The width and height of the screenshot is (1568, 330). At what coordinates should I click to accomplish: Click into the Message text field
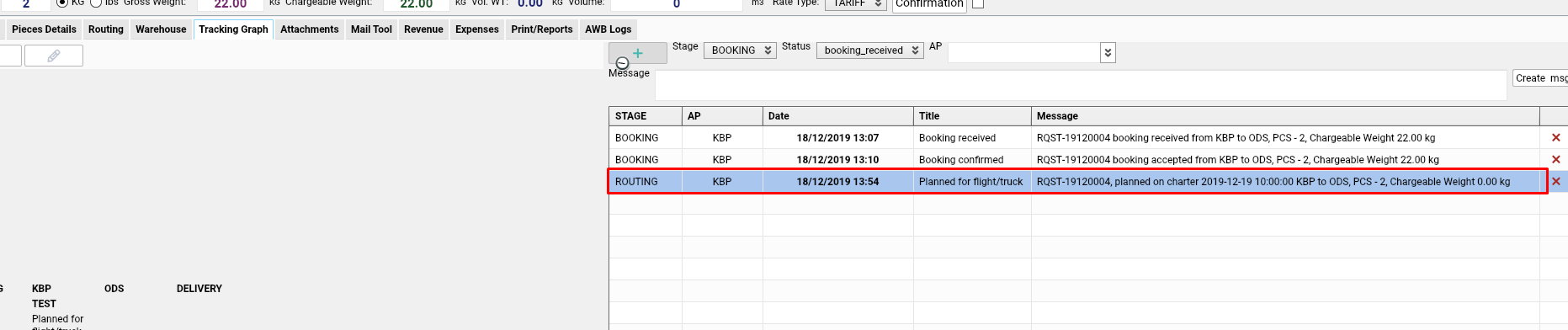pyautogui.click(x=1081, y=86)
